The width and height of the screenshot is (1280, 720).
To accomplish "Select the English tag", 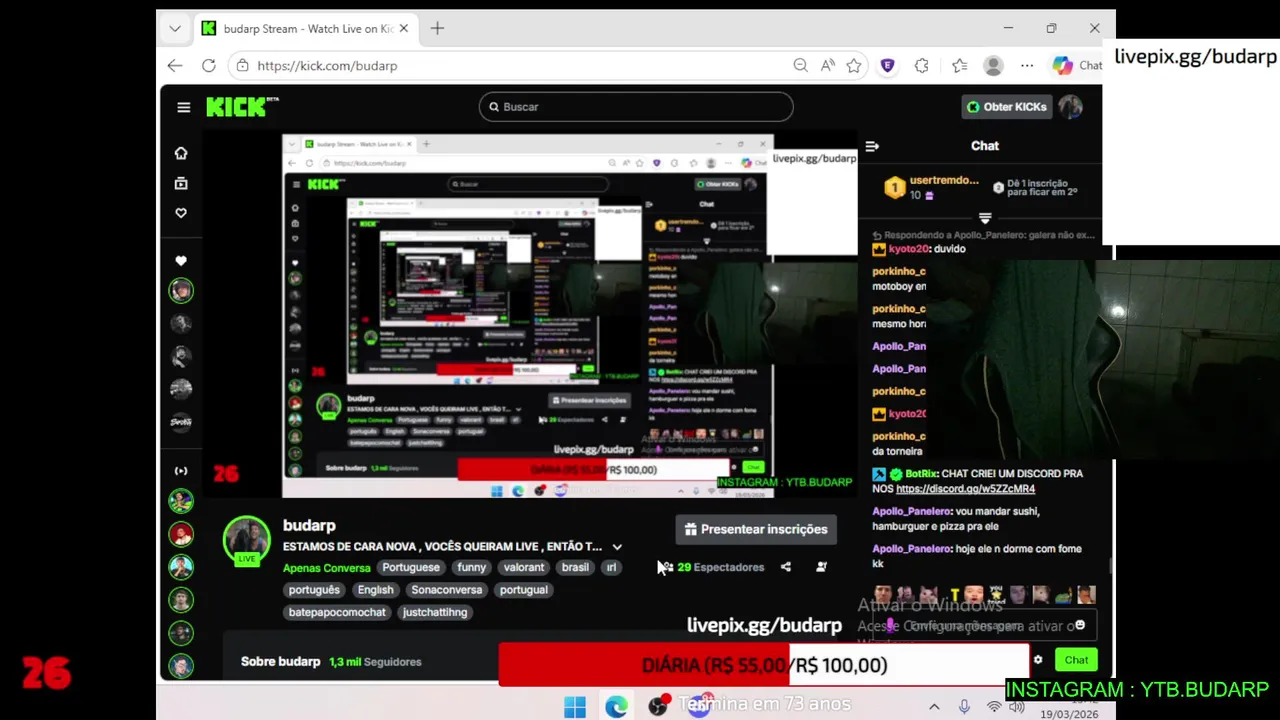I will [376, 590].
